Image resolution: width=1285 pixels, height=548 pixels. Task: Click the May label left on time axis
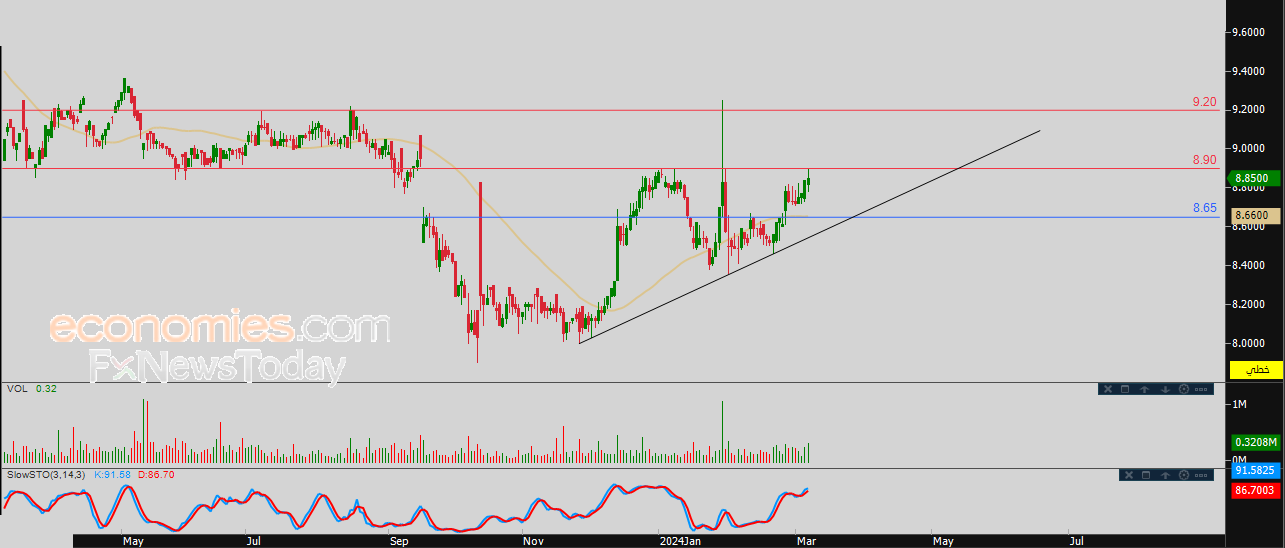pos(133,541)
